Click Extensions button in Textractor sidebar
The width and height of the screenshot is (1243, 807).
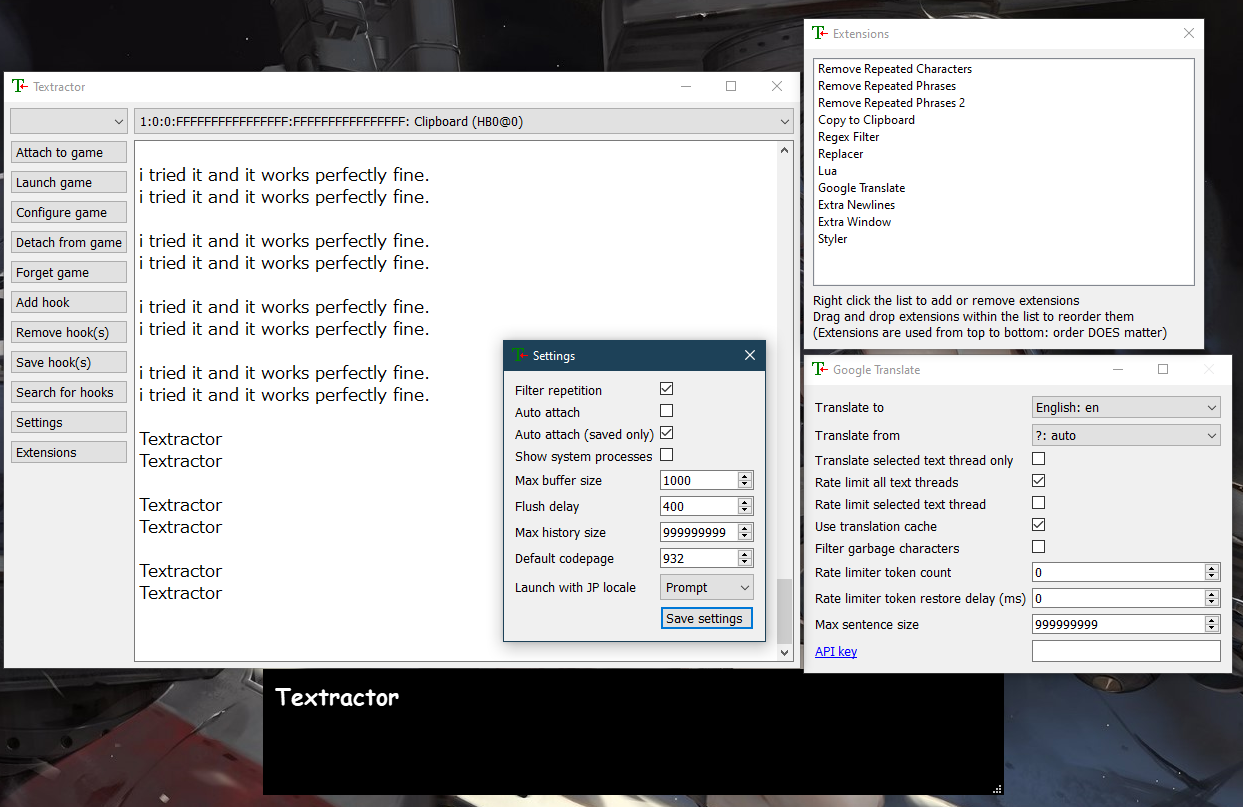point(68,452)
